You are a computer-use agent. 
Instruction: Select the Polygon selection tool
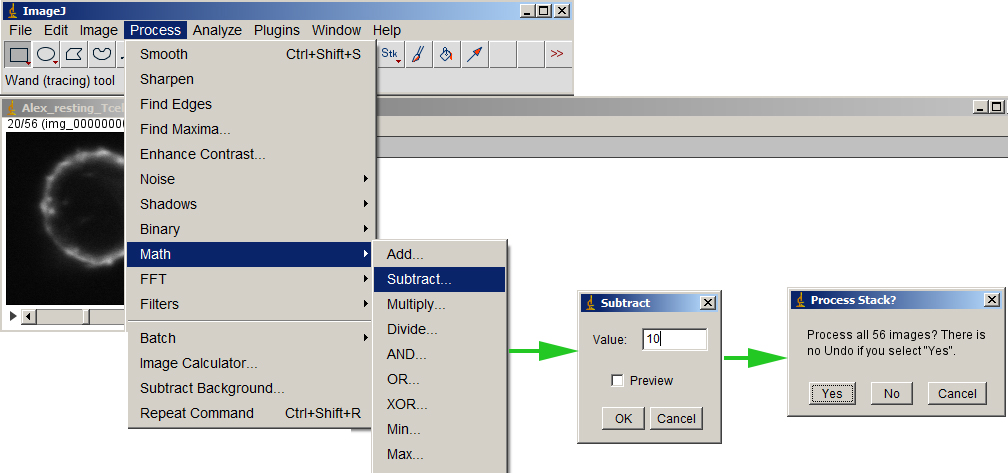(x=75, y=54)
